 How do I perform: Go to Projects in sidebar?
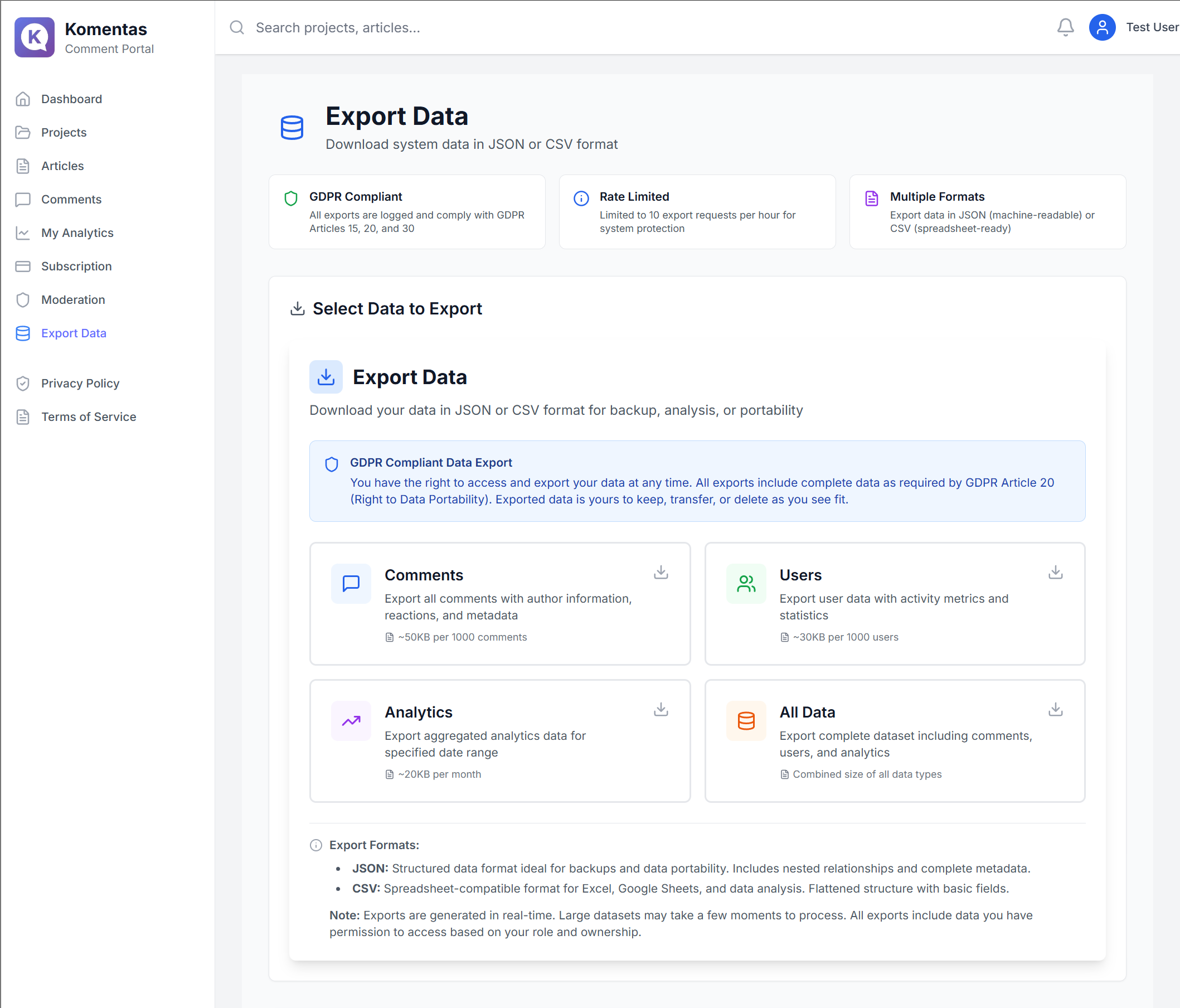coord(64,133)
